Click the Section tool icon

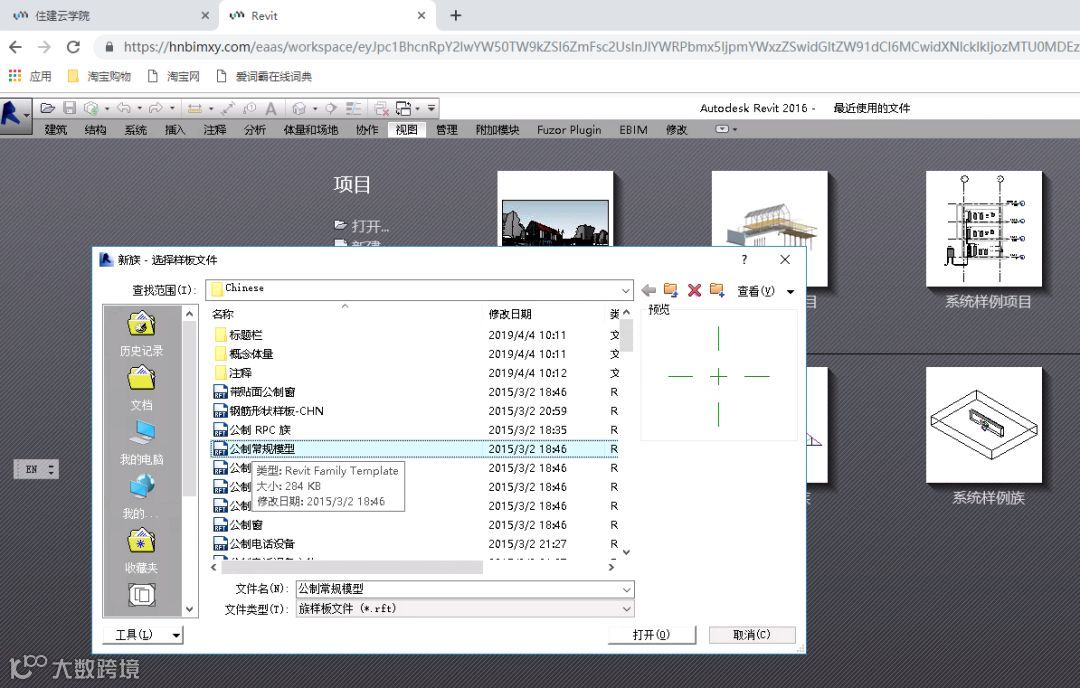[331, 108]
